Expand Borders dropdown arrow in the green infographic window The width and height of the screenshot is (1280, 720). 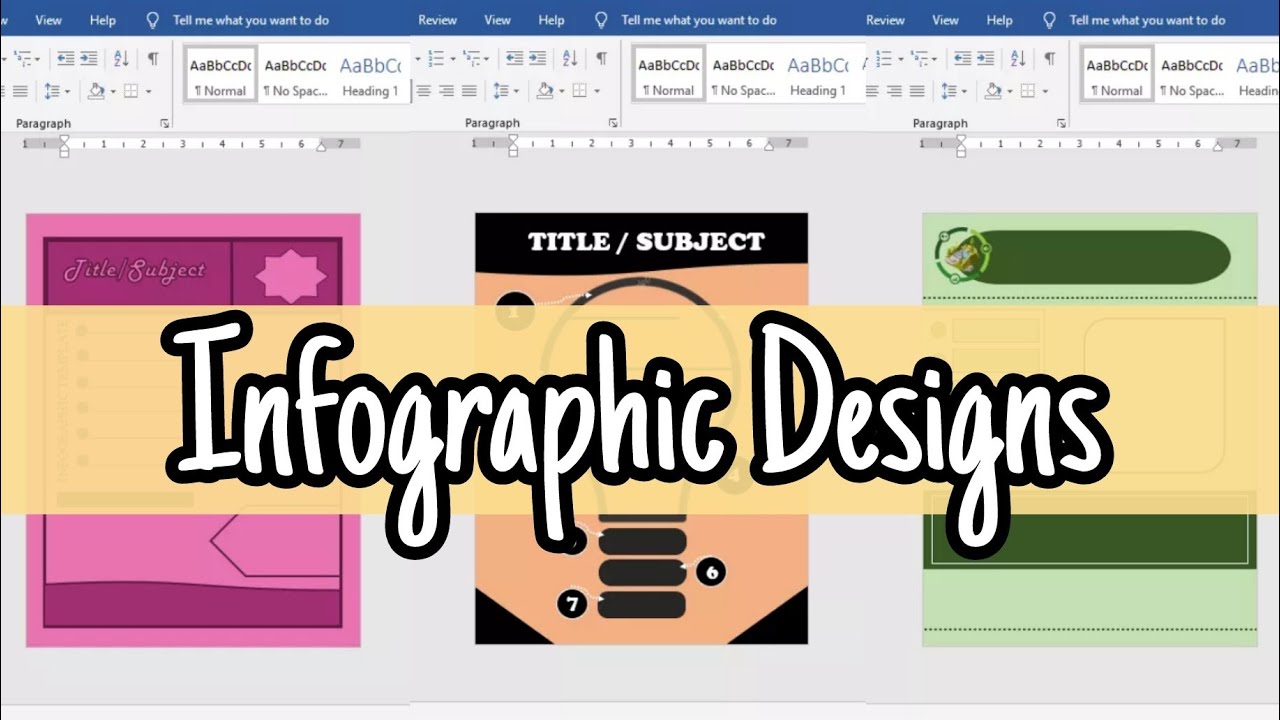pyautogui.click(x=1044, y=91)
